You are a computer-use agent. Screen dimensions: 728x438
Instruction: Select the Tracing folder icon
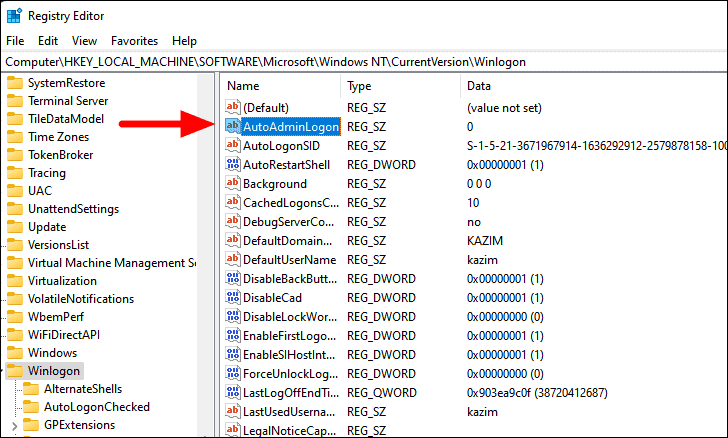[15, 173]
